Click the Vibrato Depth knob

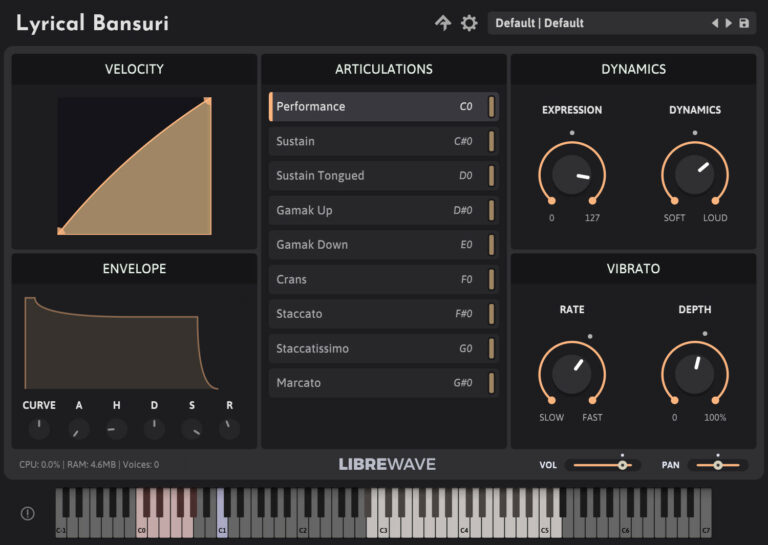click(x=695, y=374)
